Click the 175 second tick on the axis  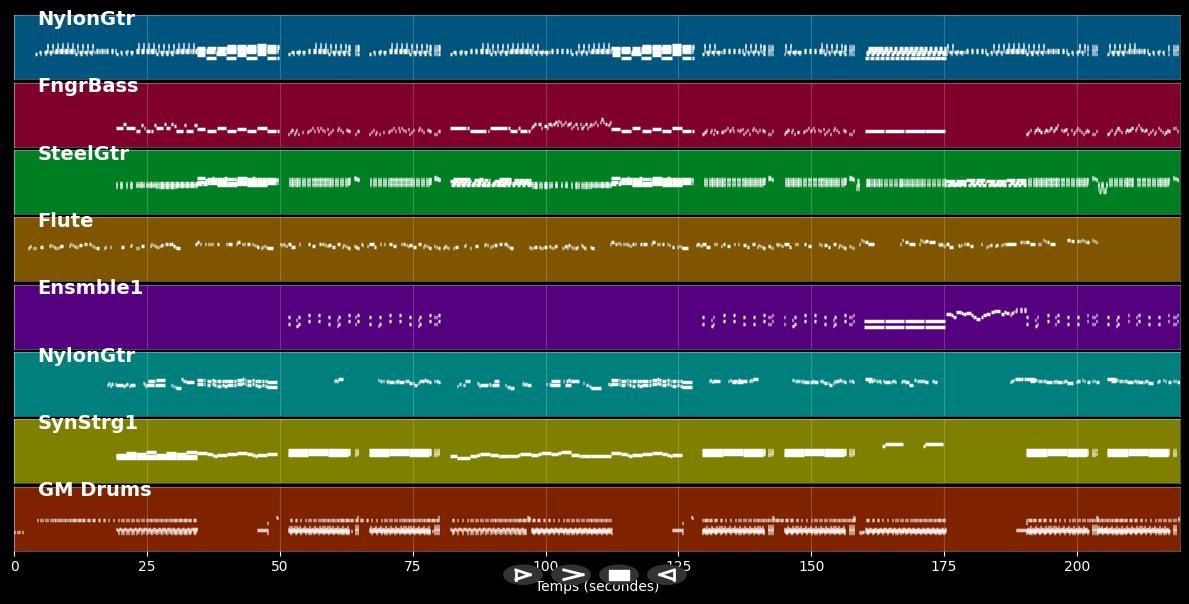point(944,567)
